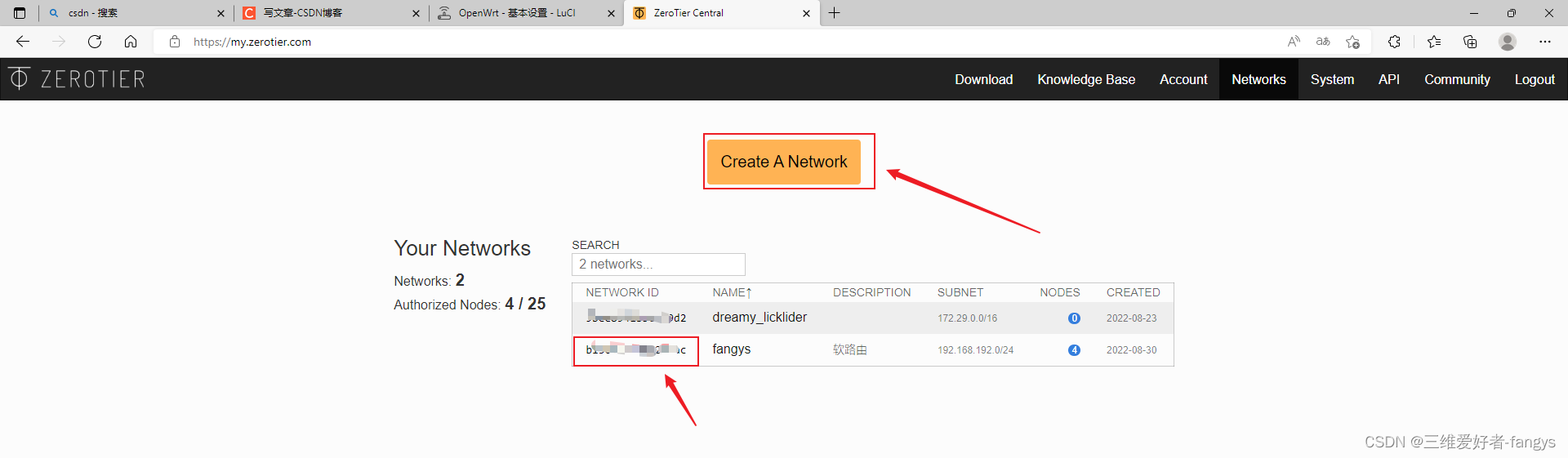Click subnet 172.29.0.0/16
Screen dimensions: 1568x458
(967, 318)
